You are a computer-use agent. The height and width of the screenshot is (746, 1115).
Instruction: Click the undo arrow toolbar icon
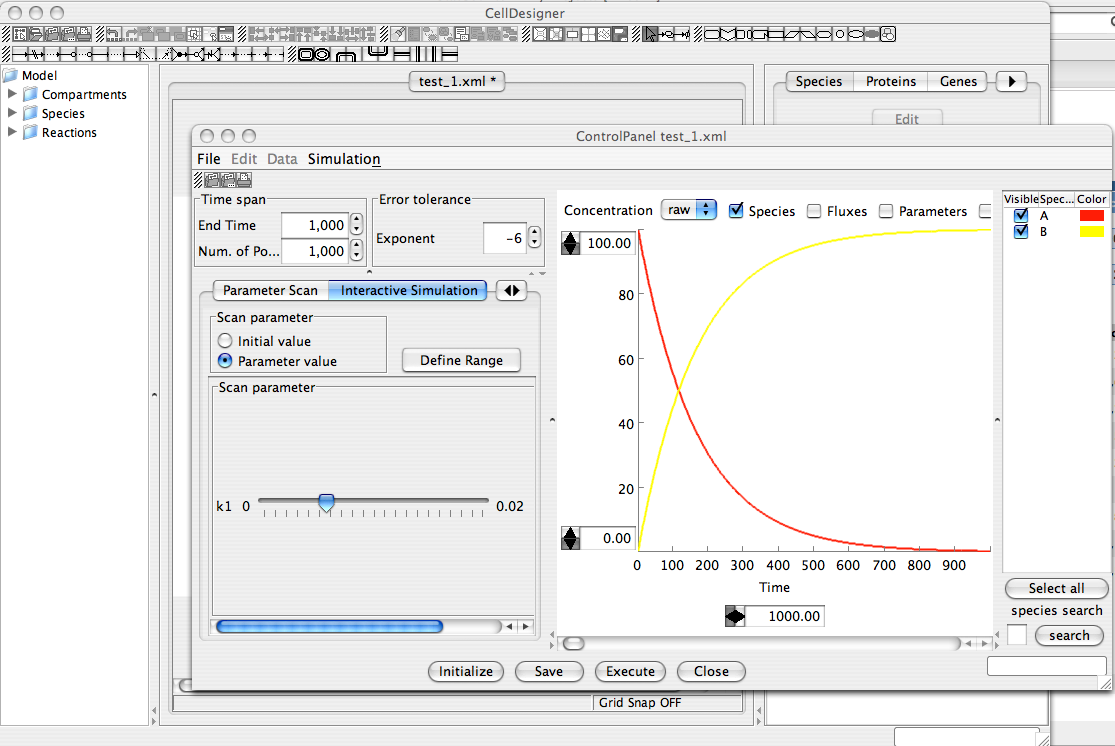[x=113, y=34]
